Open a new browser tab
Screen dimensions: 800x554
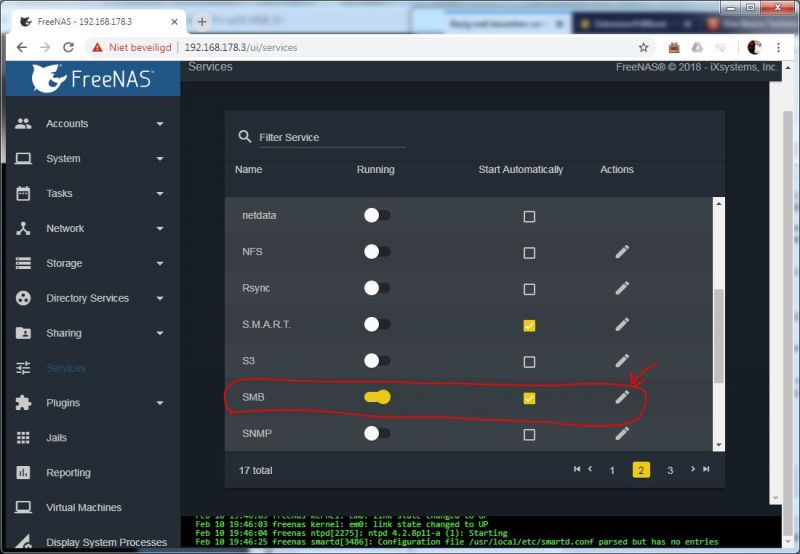[x=202, y=22]
